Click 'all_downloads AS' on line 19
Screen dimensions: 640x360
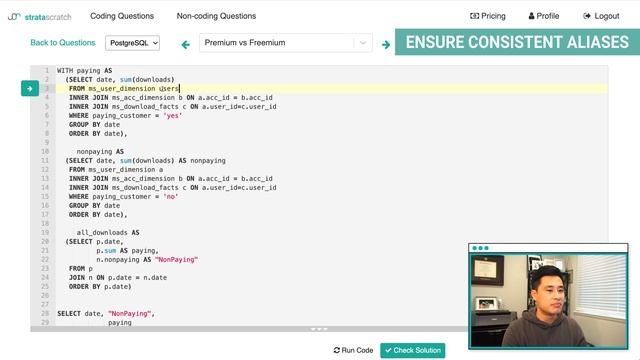[x=108, y=232]
